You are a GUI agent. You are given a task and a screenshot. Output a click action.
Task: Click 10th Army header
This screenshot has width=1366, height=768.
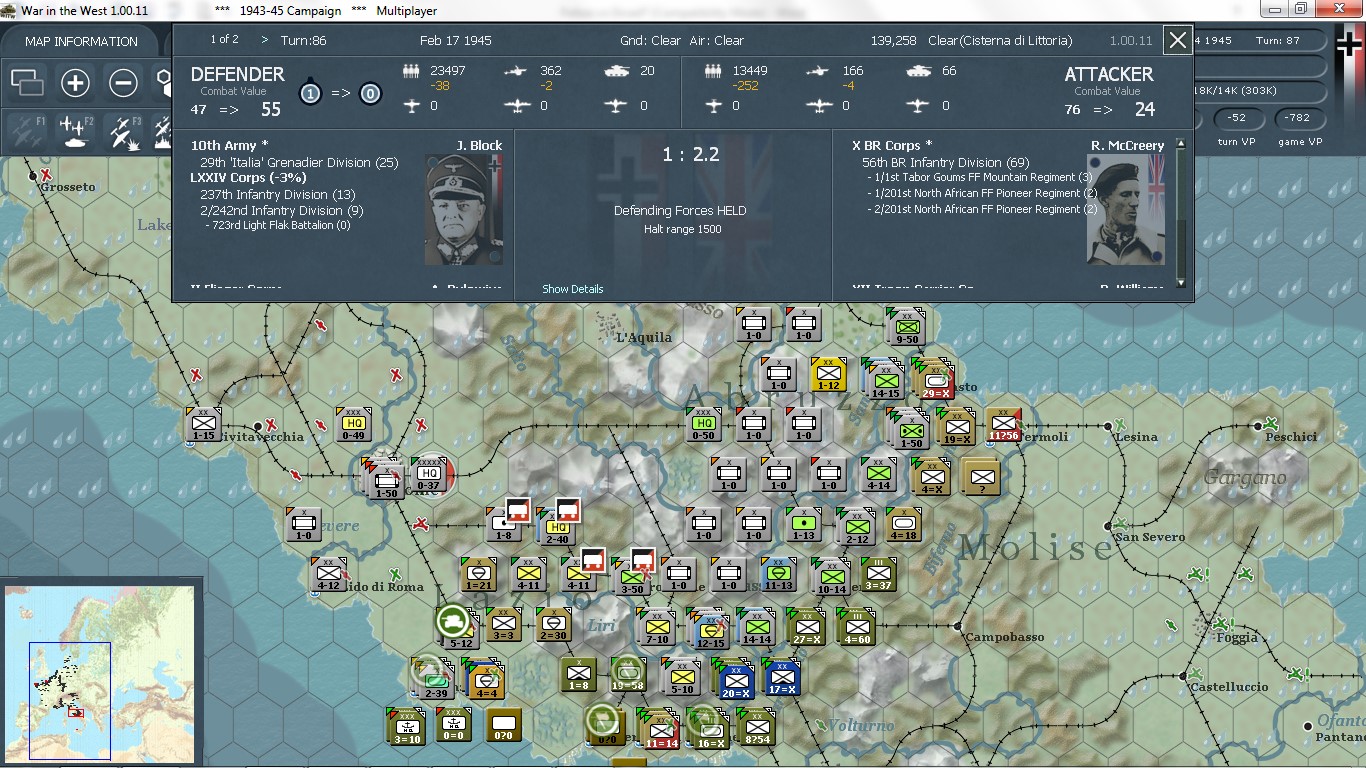[230, 145]
